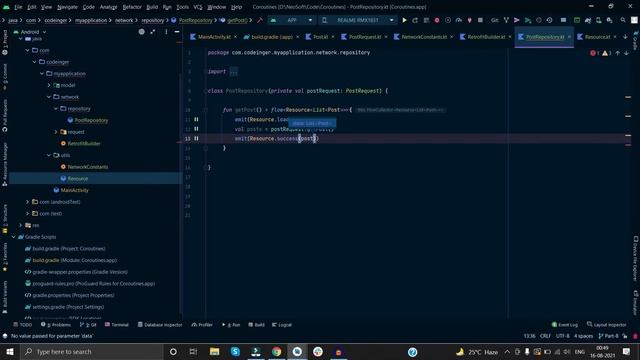The image size is (640, 360).
Task: Click the Profile app gauge icon
Action: (459, 20)
